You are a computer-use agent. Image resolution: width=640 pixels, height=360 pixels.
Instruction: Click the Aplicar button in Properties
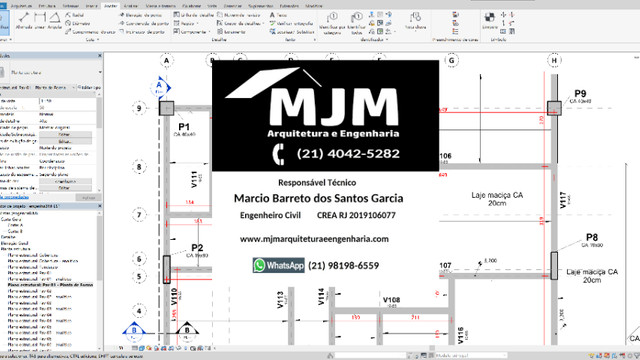click(x=88, y=198)
